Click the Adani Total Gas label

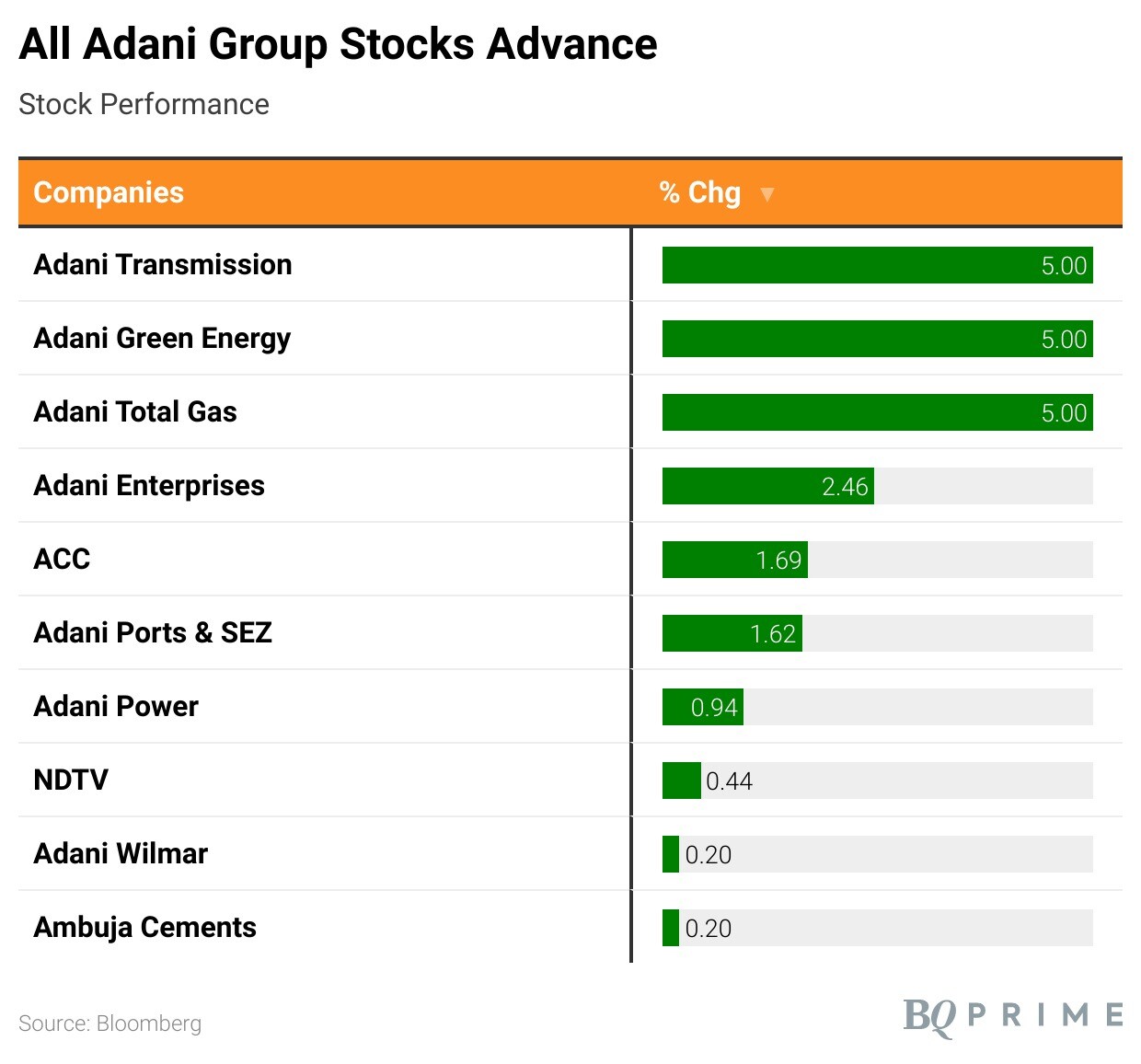click(x=135, y=412)
